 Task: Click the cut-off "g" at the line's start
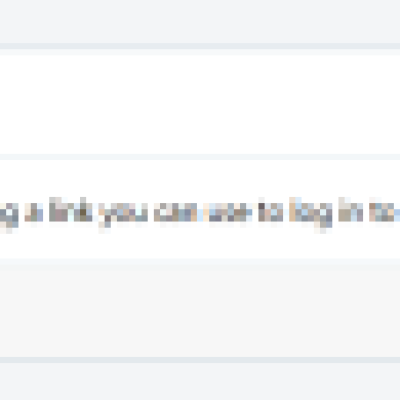(x=9, y=216)
